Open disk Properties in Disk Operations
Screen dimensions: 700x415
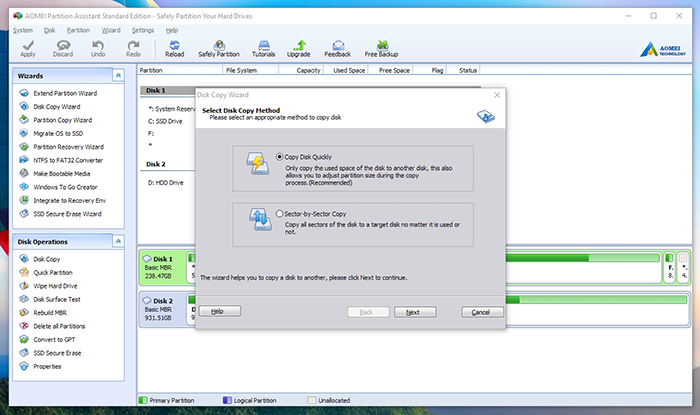tap(47, 366)
